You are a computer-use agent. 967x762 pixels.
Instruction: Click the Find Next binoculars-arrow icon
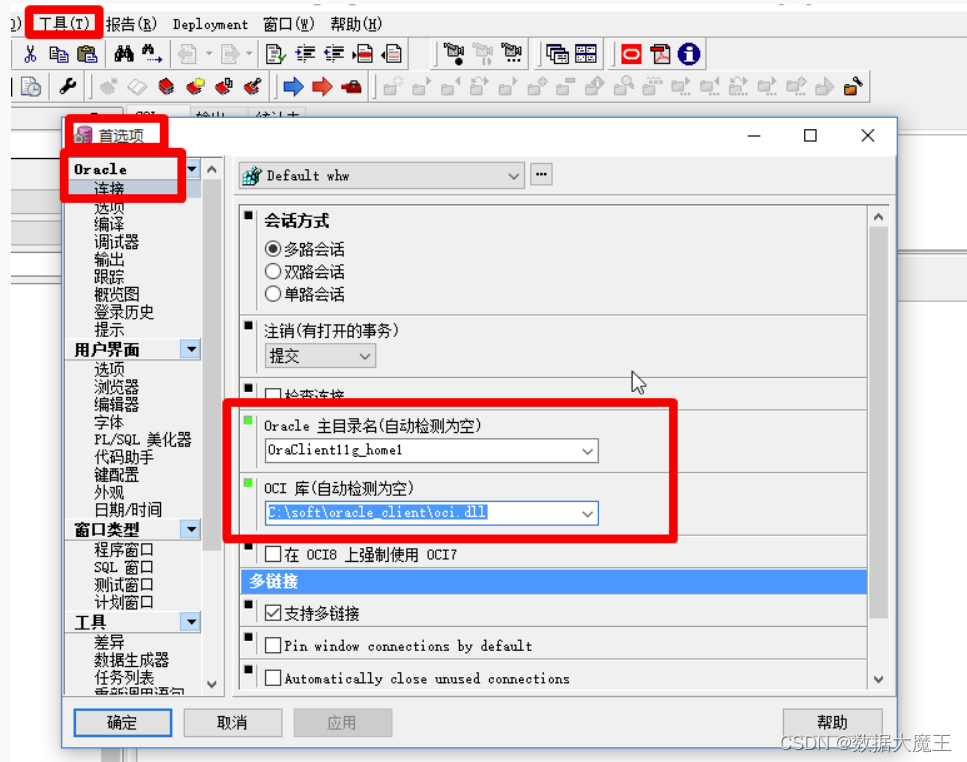pyautogui.click(x=152, y=55)
